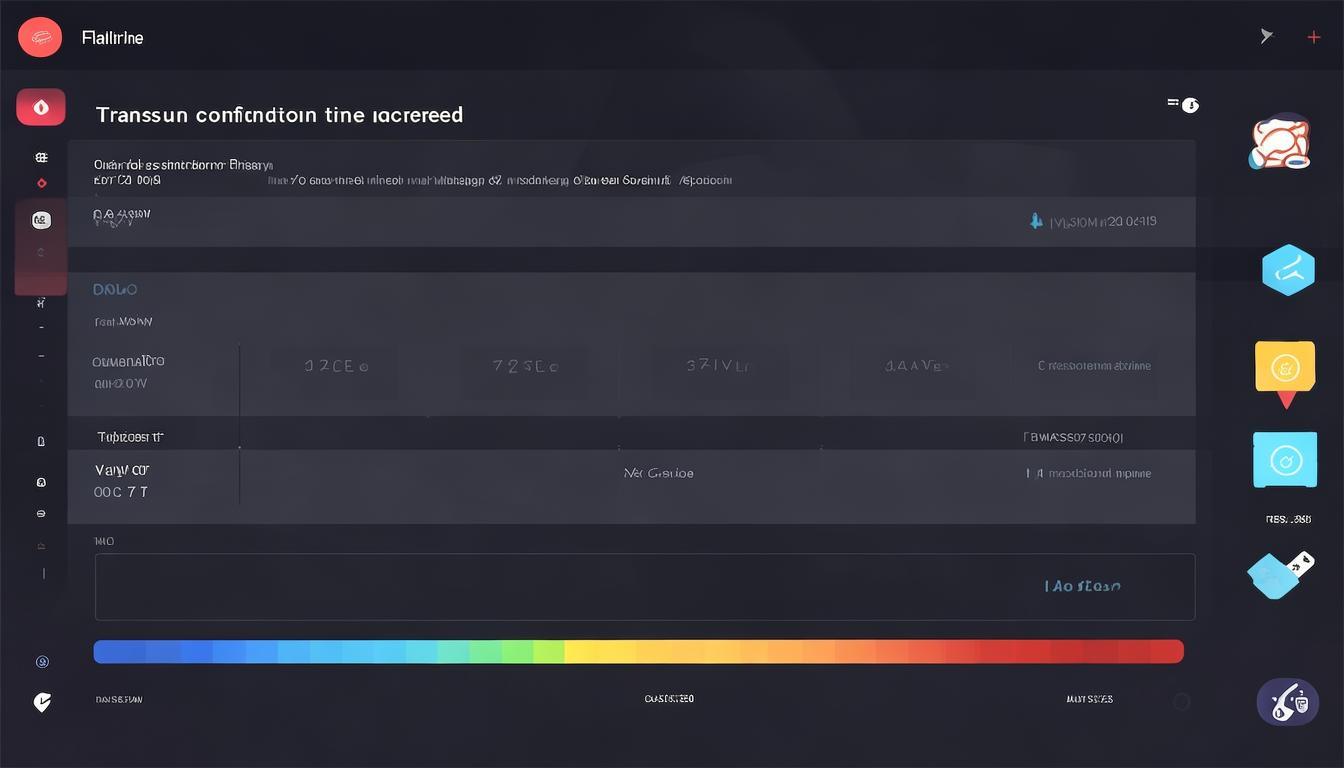Screen dimensions: 1344x768
Task: Select the red droplet sidebar button
Action: coord(41,107)
